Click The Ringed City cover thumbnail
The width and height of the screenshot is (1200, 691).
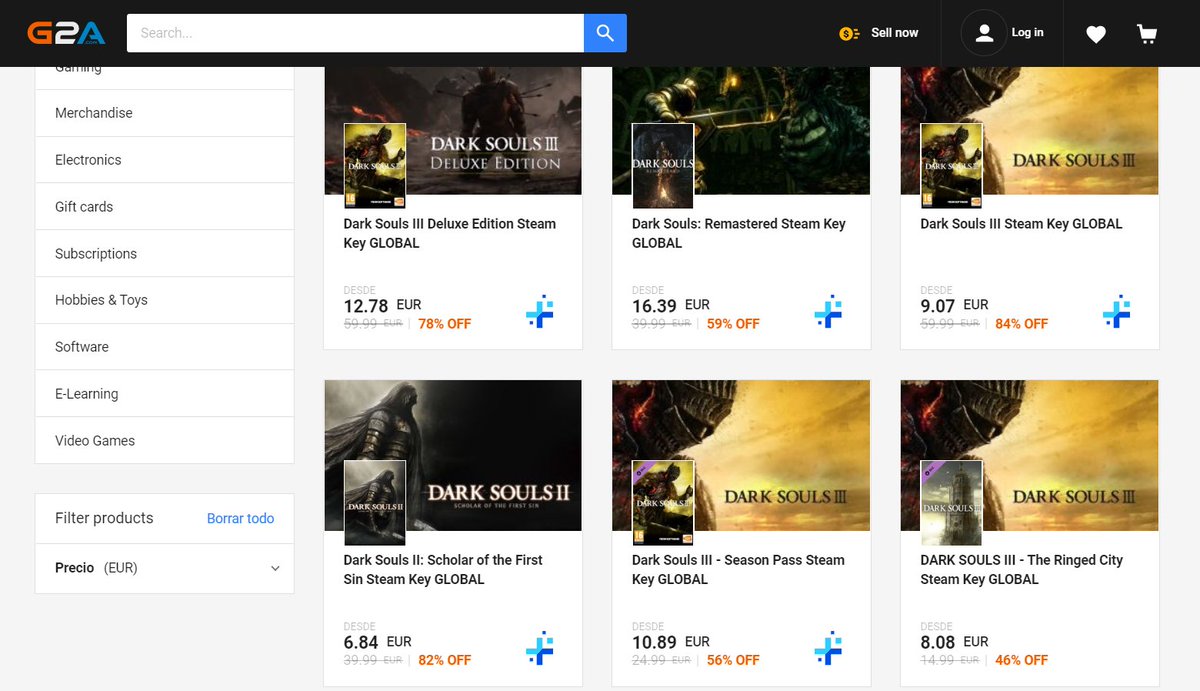click(x=951, y=502)
